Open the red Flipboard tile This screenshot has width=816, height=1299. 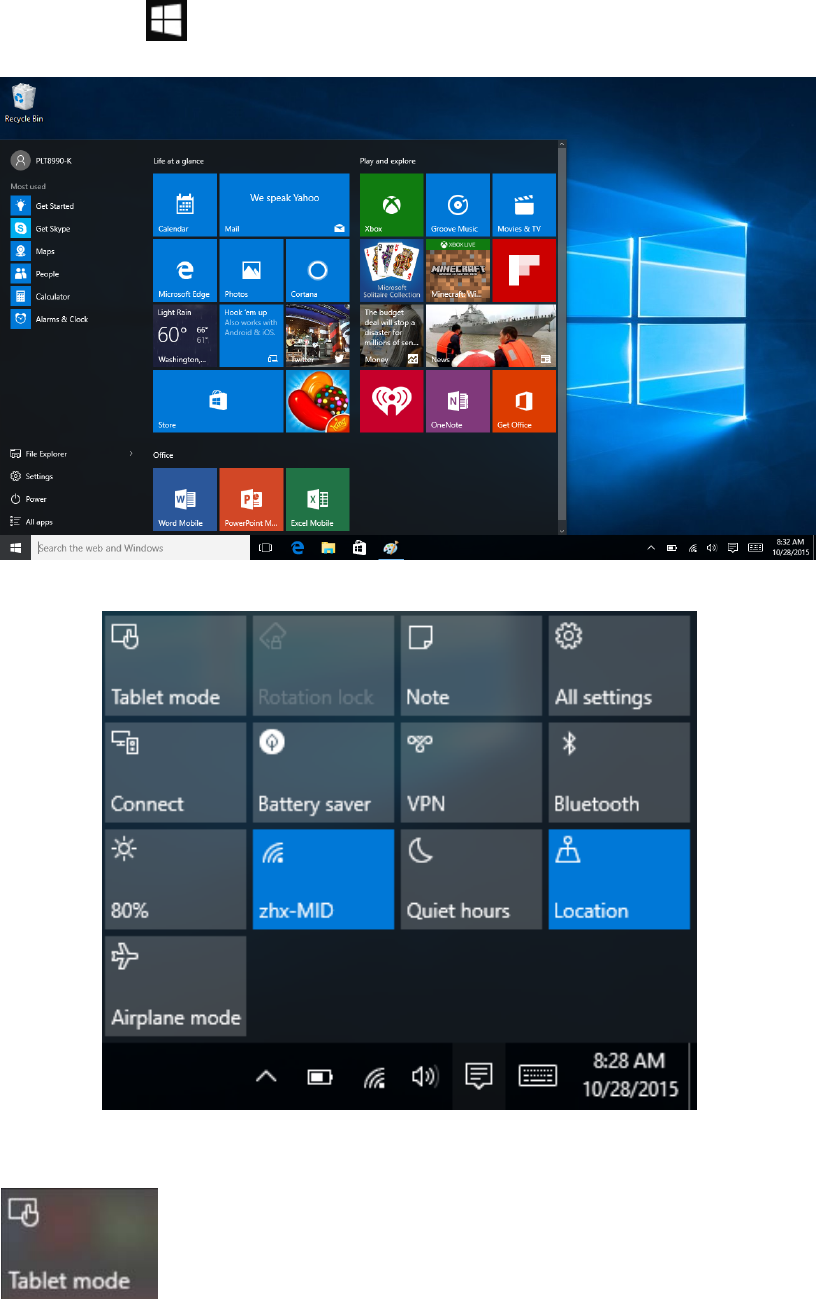524,270
